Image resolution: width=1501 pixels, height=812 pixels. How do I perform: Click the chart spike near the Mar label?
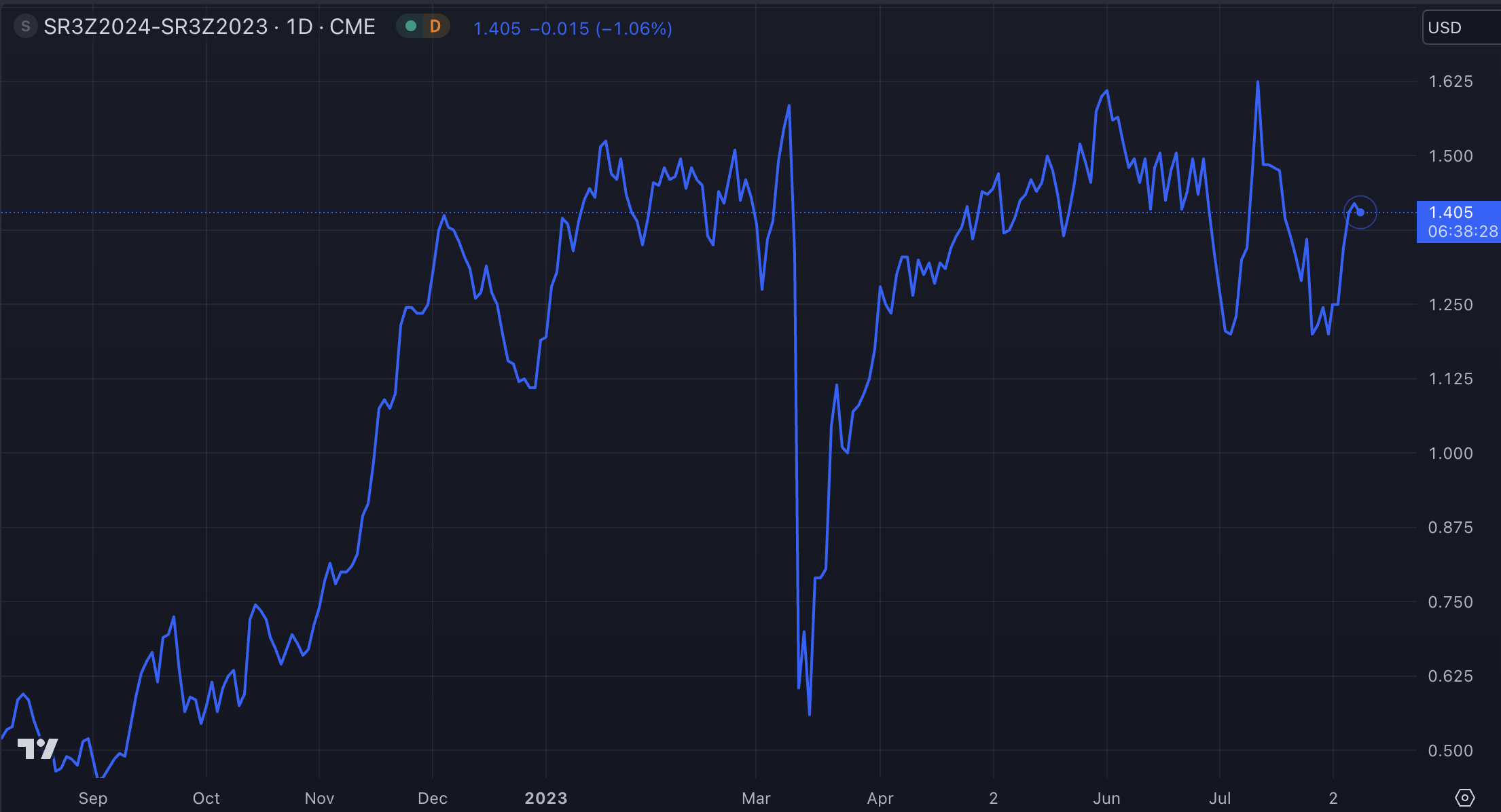click(789, 105)
